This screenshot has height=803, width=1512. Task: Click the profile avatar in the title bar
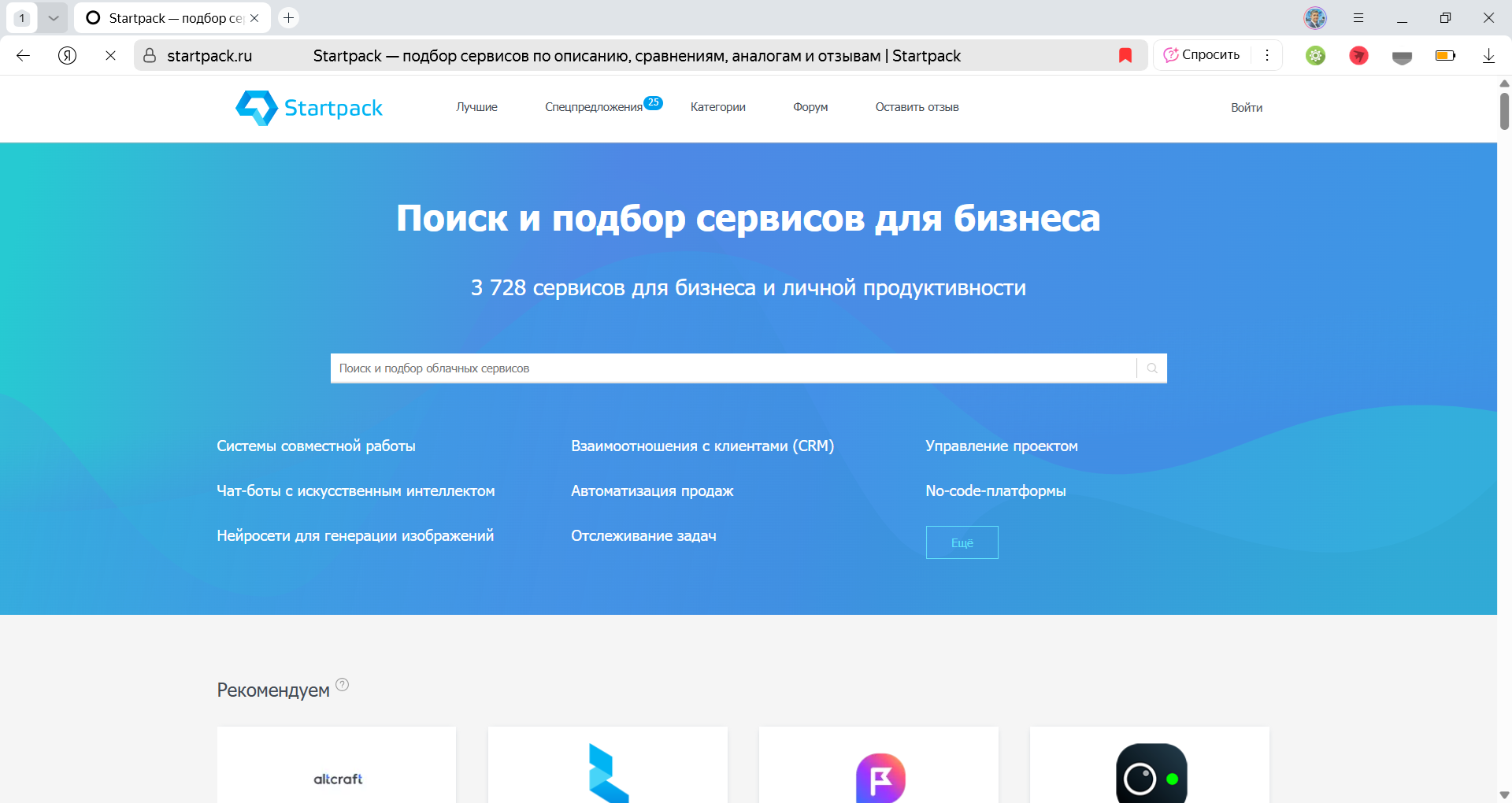pyautogui.click(x=1314, y=17)
